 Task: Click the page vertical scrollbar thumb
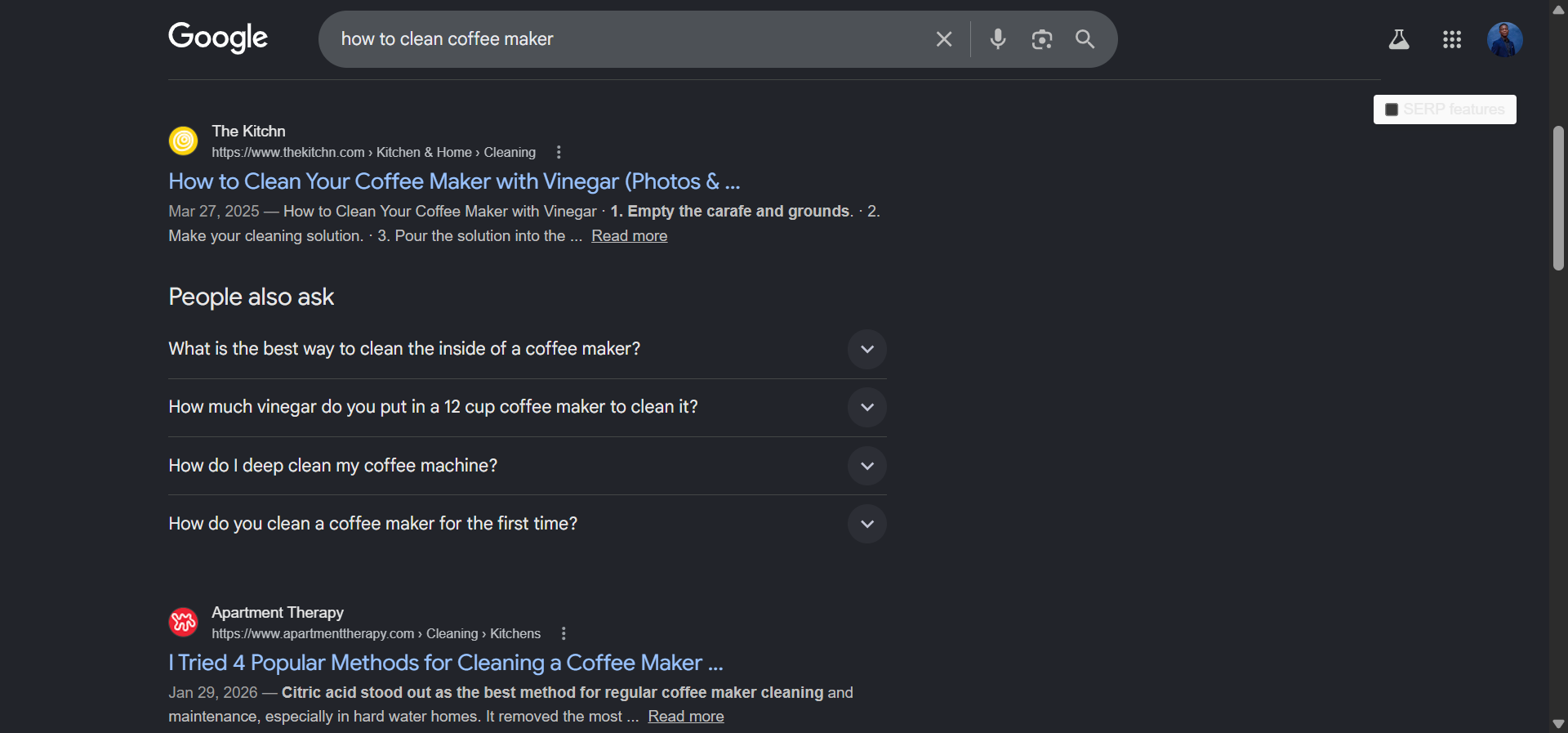pos(1558,199)
